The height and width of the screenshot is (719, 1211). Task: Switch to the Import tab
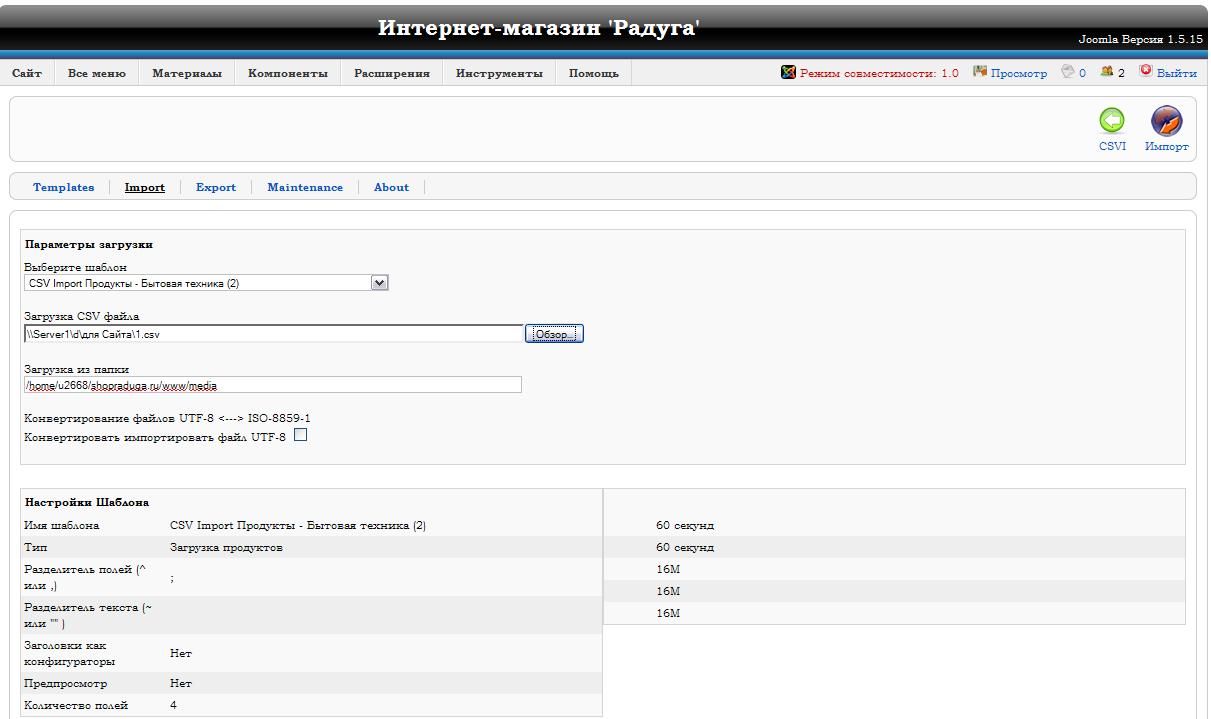click(x=145, y=187)
